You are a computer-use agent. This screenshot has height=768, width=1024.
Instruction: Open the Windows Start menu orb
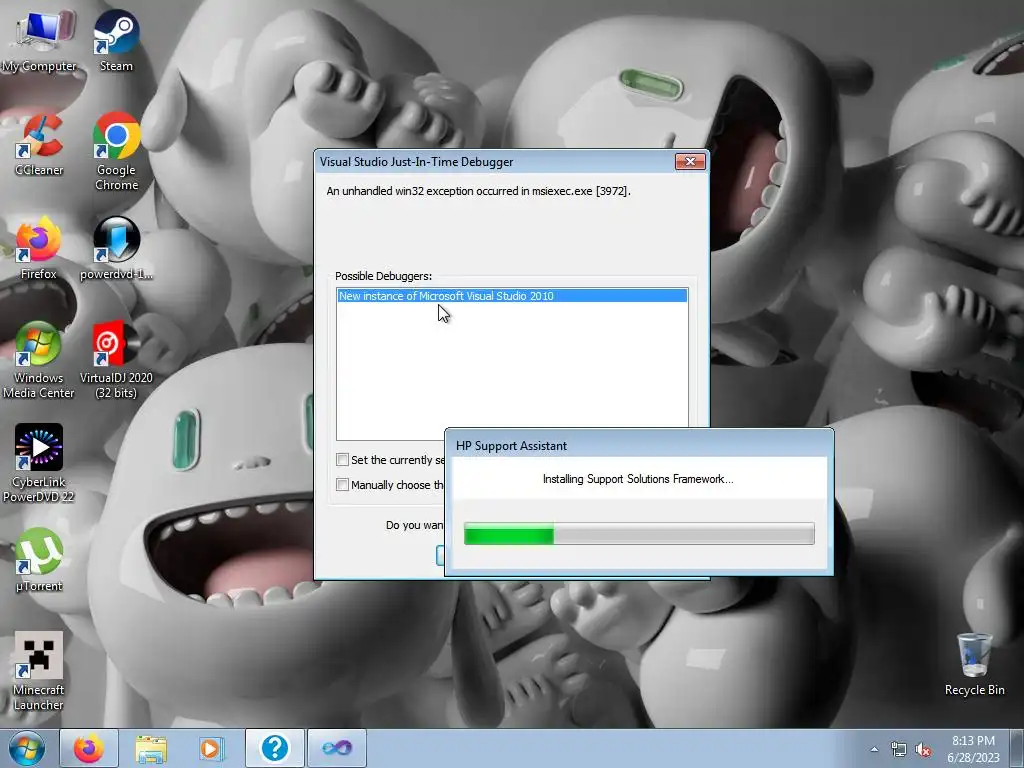[27, 748]
